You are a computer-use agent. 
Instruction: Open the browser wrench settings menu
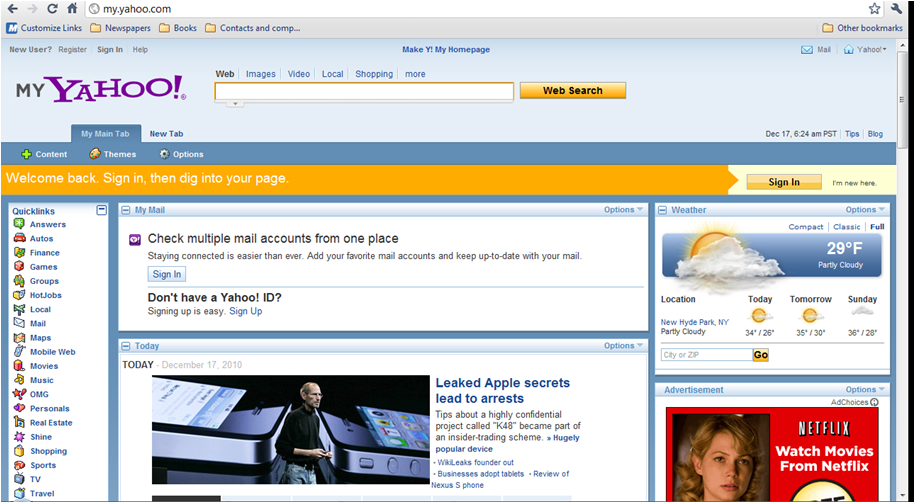pos(897,9)
